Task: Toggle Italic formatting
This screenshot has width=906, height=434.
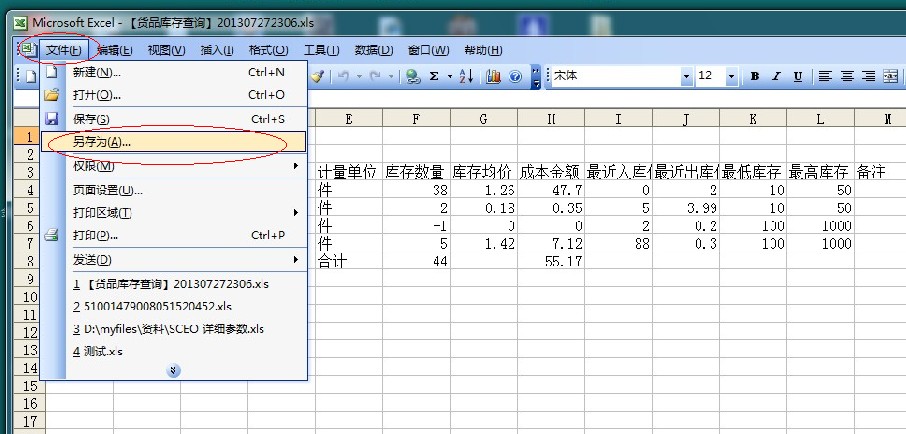Action: pos(776,76)
